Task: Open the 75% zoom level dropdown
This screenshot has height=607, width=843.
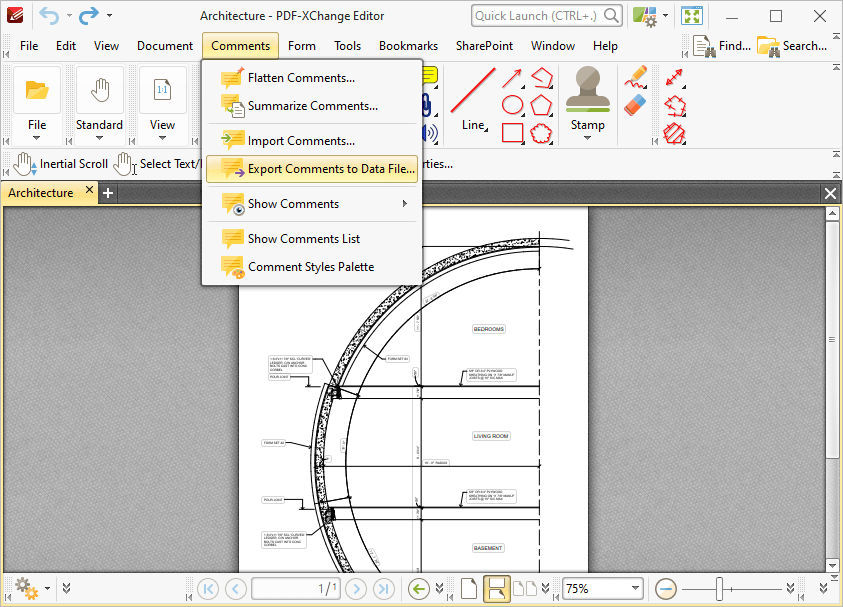Action: [x=634, y=589]
